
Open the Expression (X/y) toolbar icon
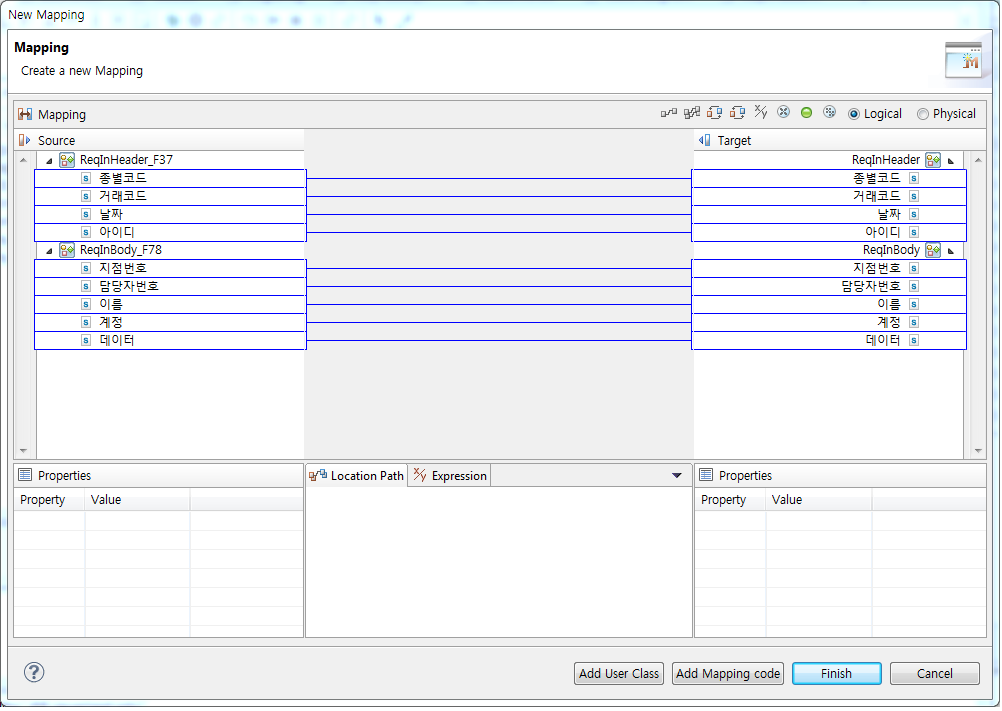click(x=761, y=113)
